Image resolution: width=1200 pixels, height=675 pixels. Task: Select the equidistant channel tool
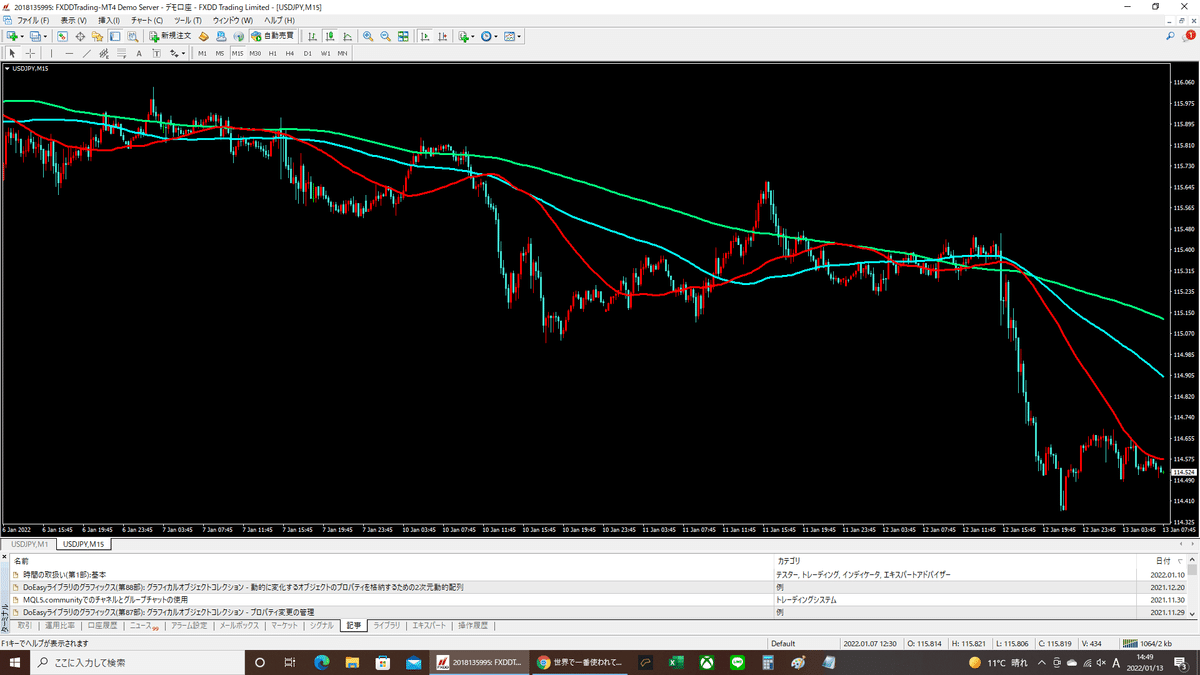(104, 53)
